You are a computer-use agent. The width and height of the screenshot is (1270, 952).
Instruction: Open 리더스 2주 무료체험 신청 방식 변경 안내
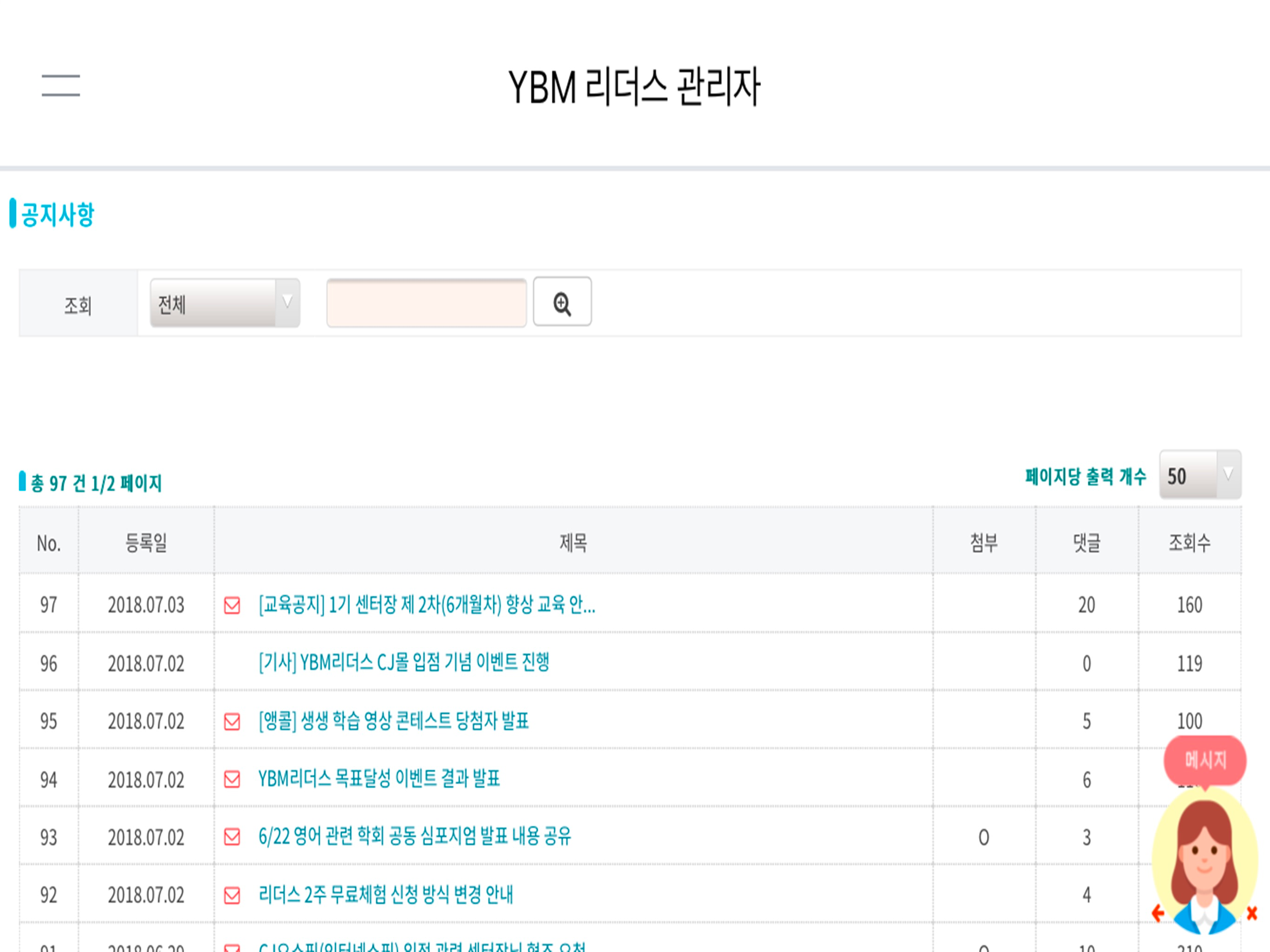pos(386,894)
